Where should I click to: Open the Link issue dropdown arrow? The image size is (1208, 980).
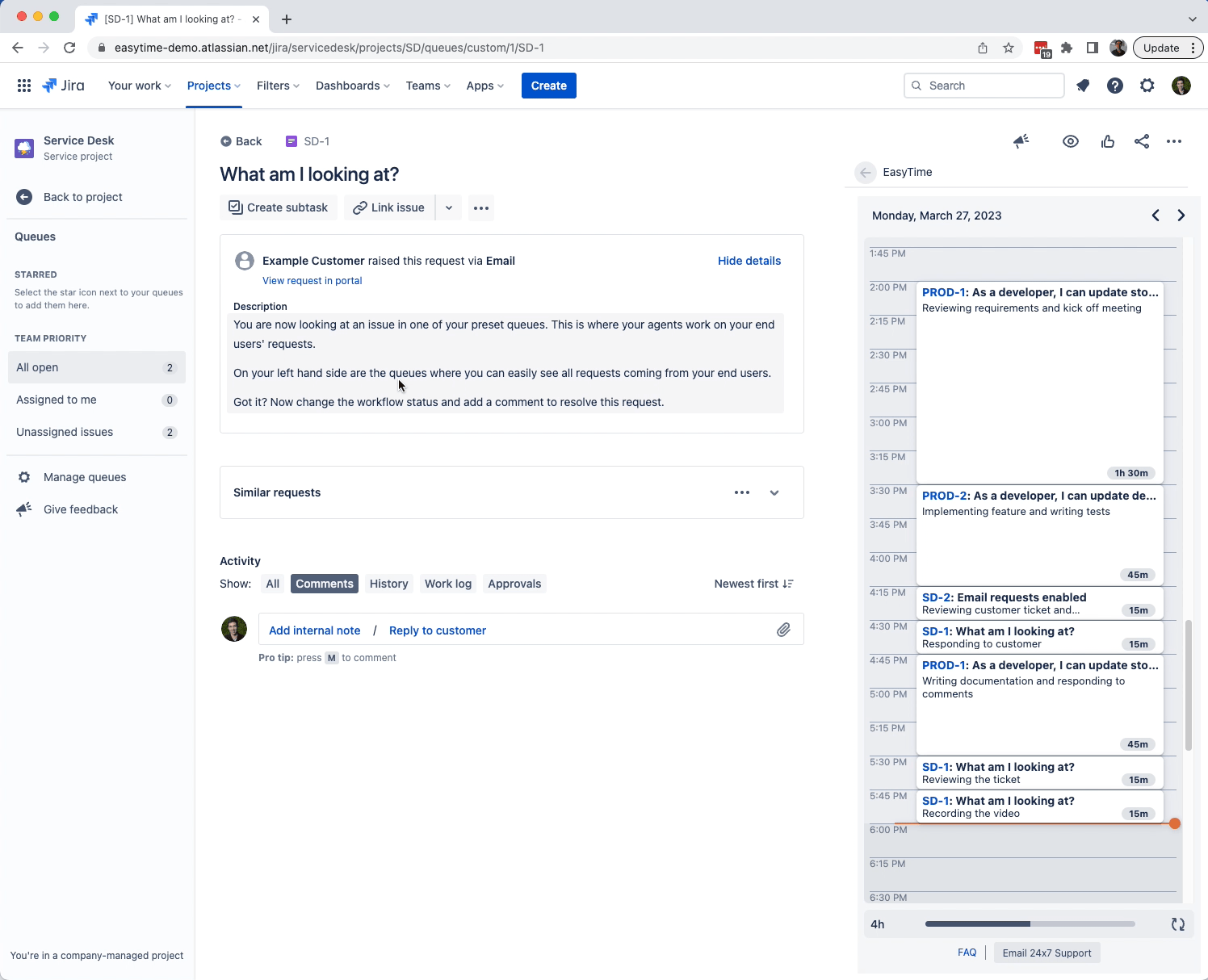click(449, 207)
